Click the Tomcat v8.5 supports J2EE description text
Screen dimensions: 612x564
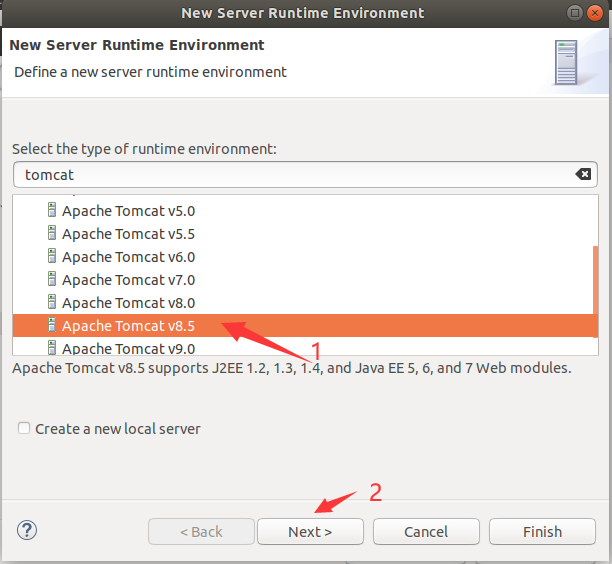pos(292,368)
